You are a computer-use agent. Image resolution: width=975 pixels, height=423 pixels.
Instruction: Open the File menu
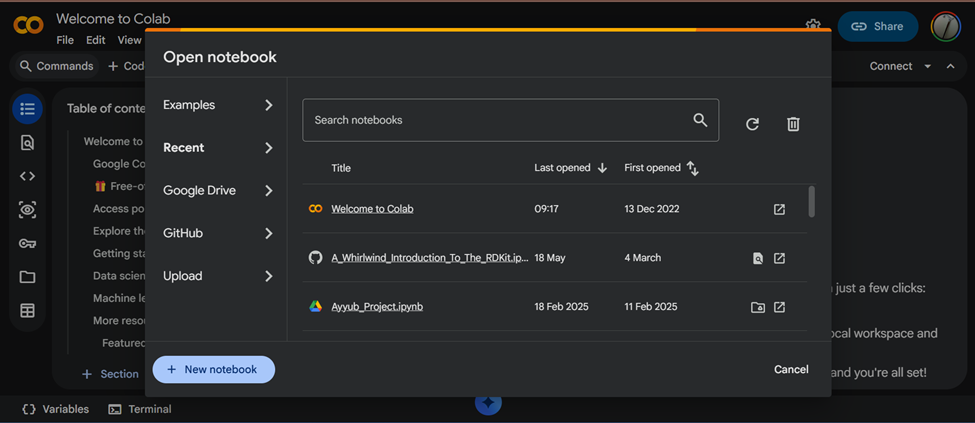click(65, 40)
